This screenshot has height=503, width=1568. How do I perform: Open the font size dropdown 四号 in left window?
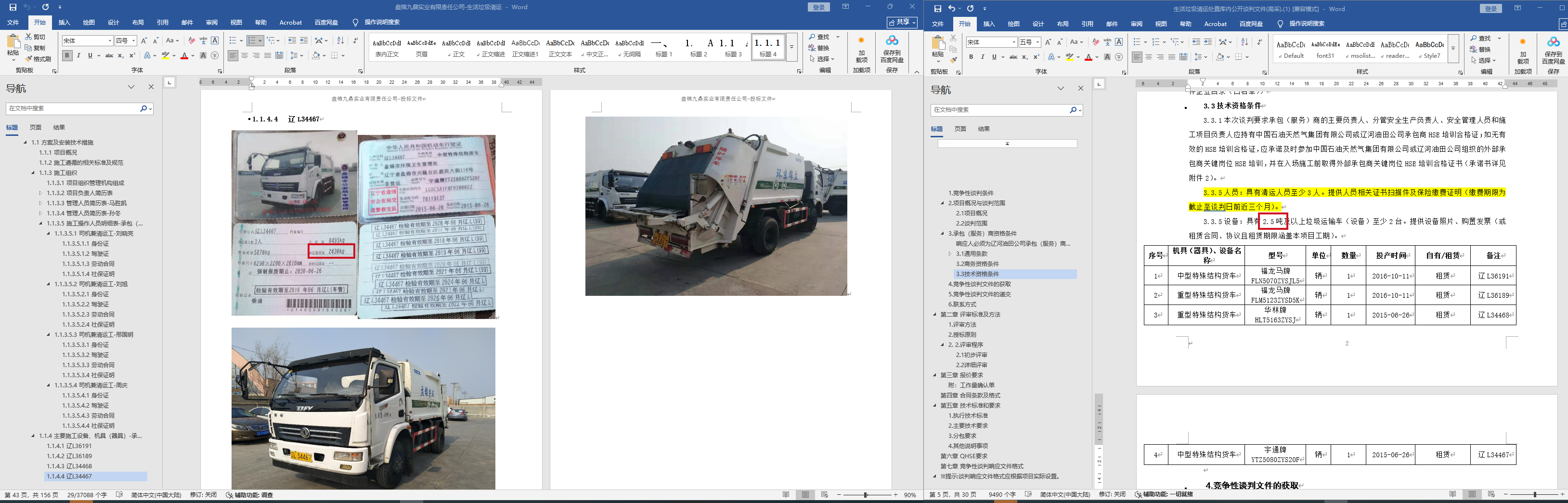pyautogui.click(x=133, y=41)
